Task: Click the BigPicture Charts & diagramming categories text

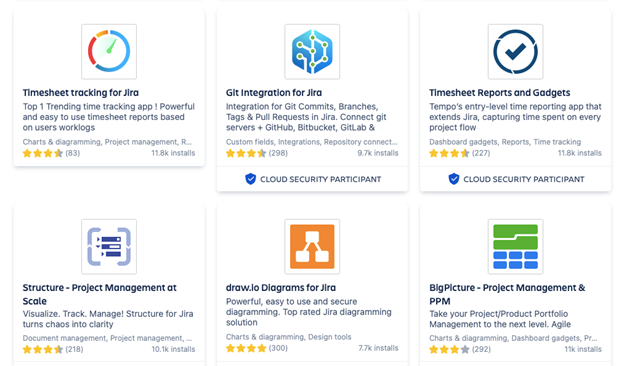Action: pos(513,338)
